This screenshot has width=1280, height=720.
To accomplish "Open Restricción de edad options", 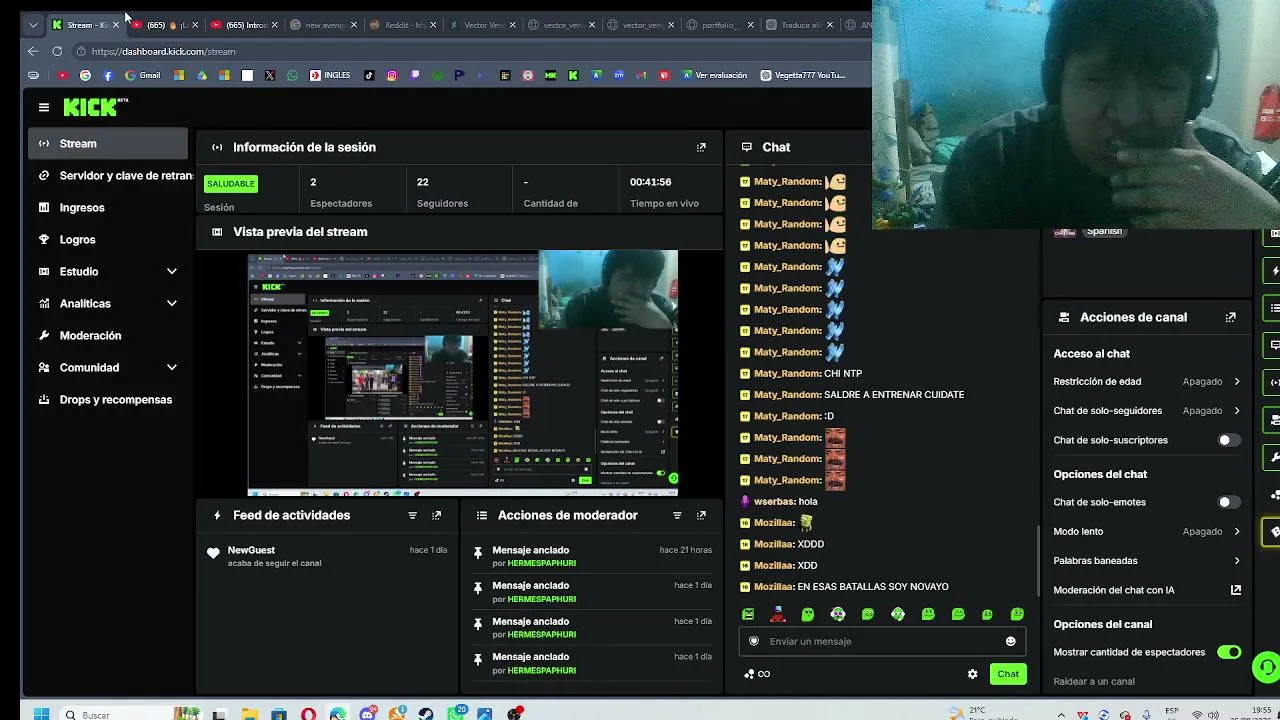I will point(1147,381).
